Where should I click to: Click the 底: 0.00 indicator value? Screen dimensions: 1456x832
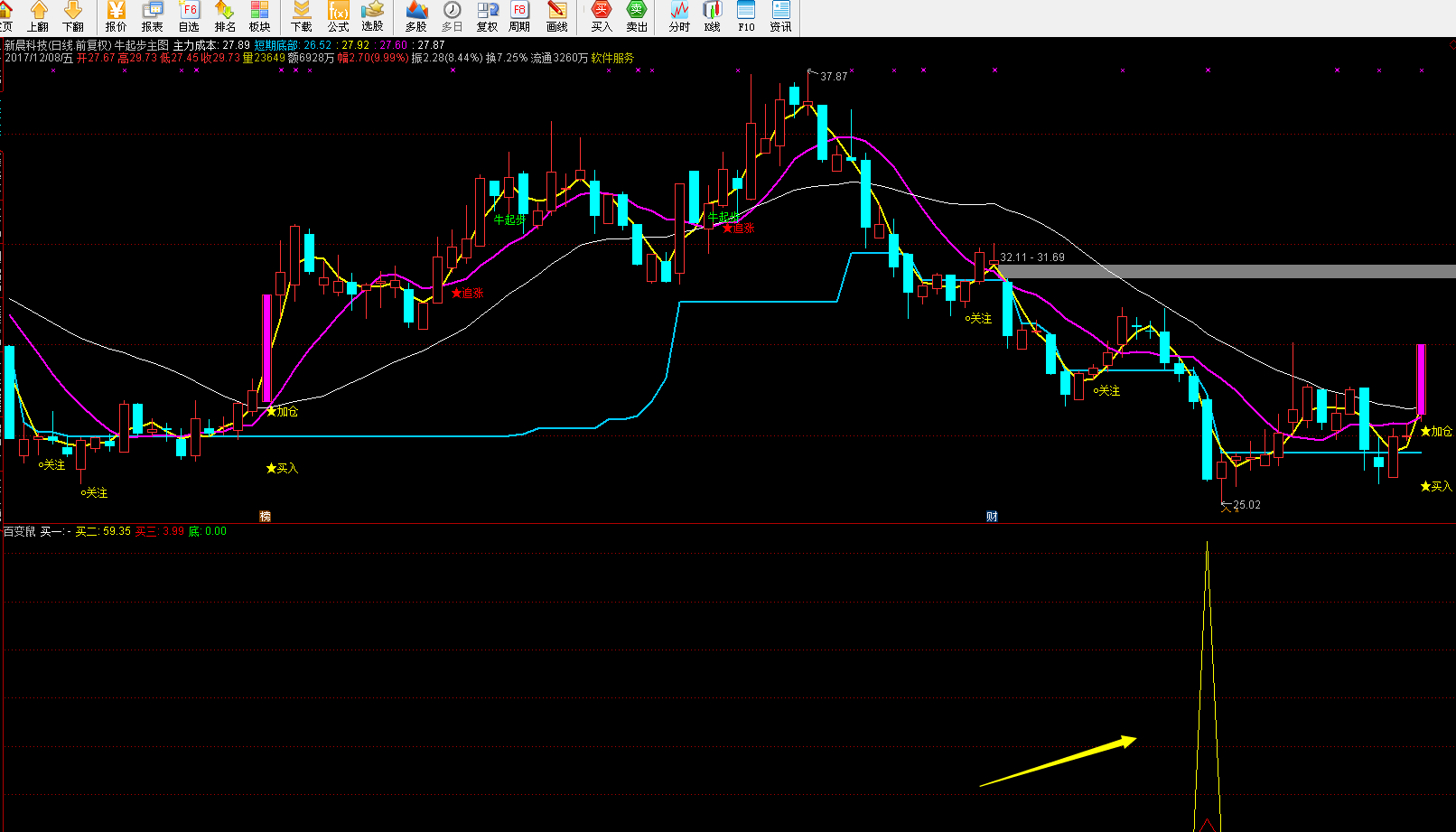coord(208,531)
